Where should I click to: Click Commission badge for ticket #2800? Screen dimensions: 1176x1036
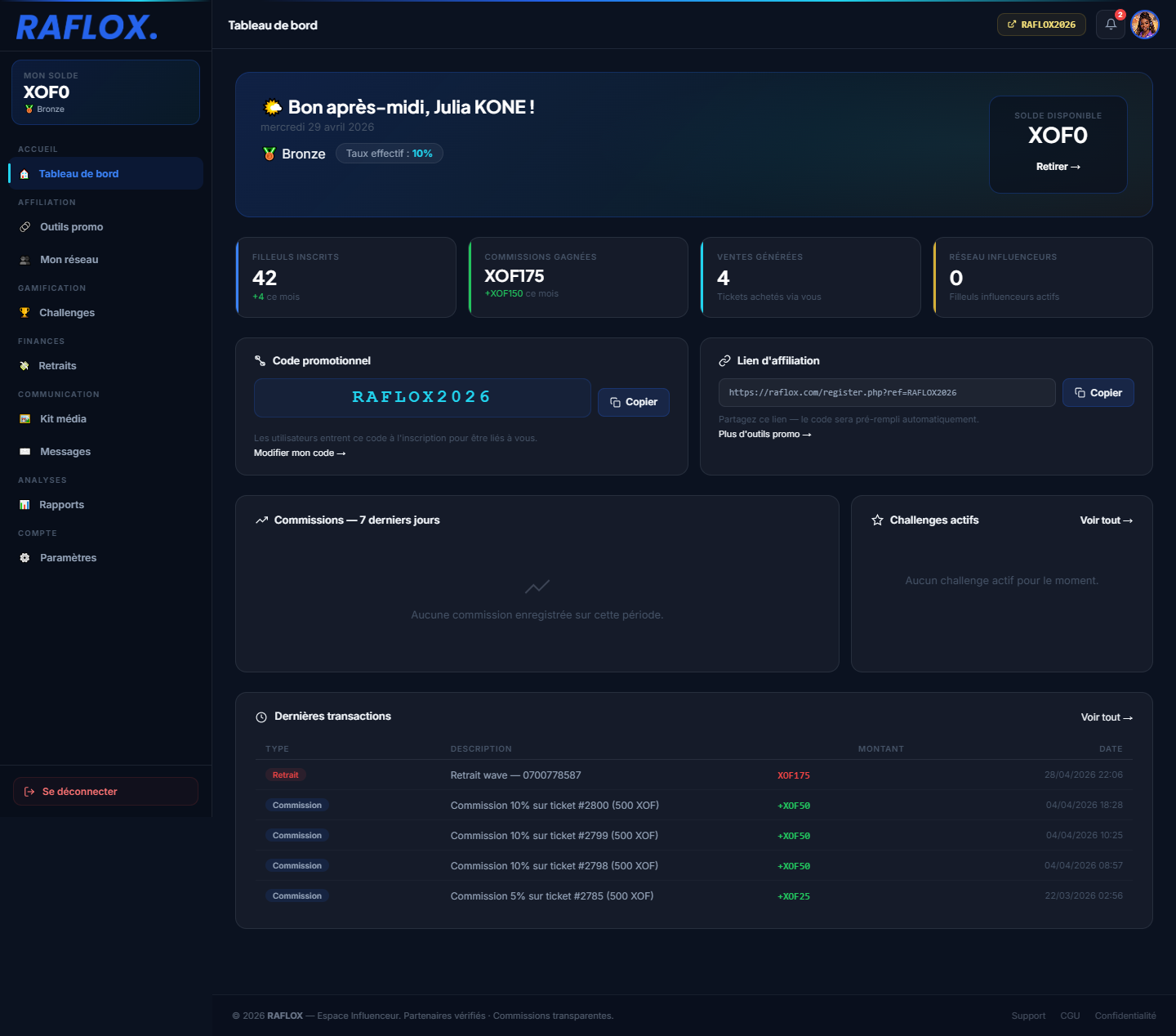[x=297, y=806]
